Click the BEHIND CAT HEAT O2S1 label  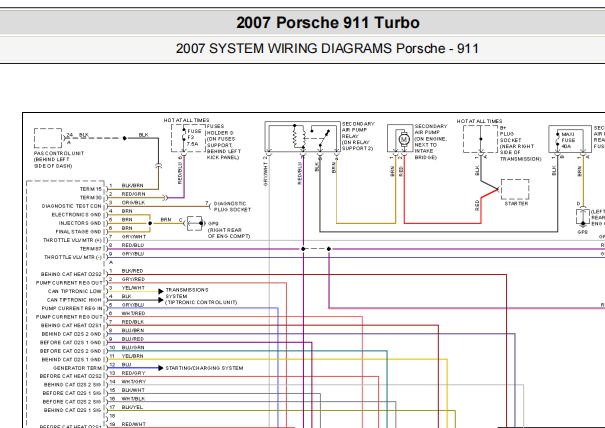pos(71,325)
